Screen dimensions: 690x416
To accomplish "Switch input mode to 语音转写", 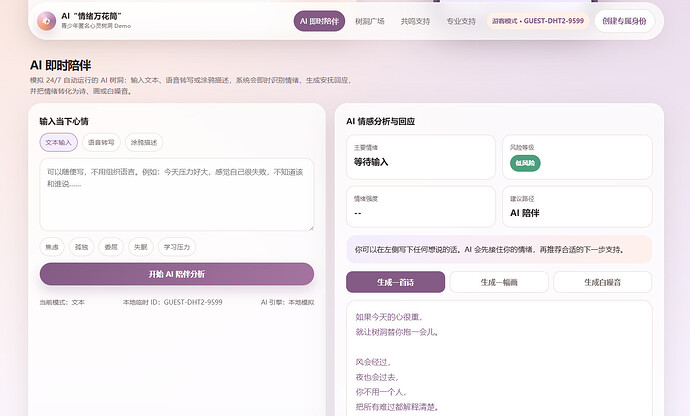I will pos(101,142).
